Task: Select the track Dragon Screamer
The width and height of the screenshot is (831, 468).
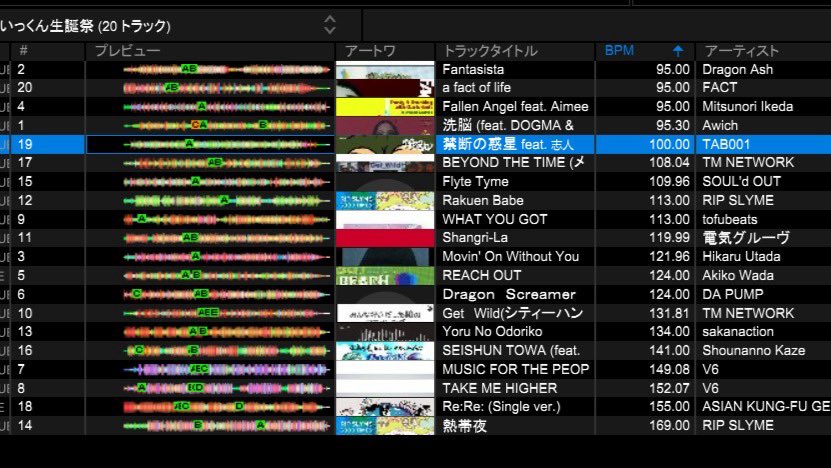Action: click(x=509, y=294)
